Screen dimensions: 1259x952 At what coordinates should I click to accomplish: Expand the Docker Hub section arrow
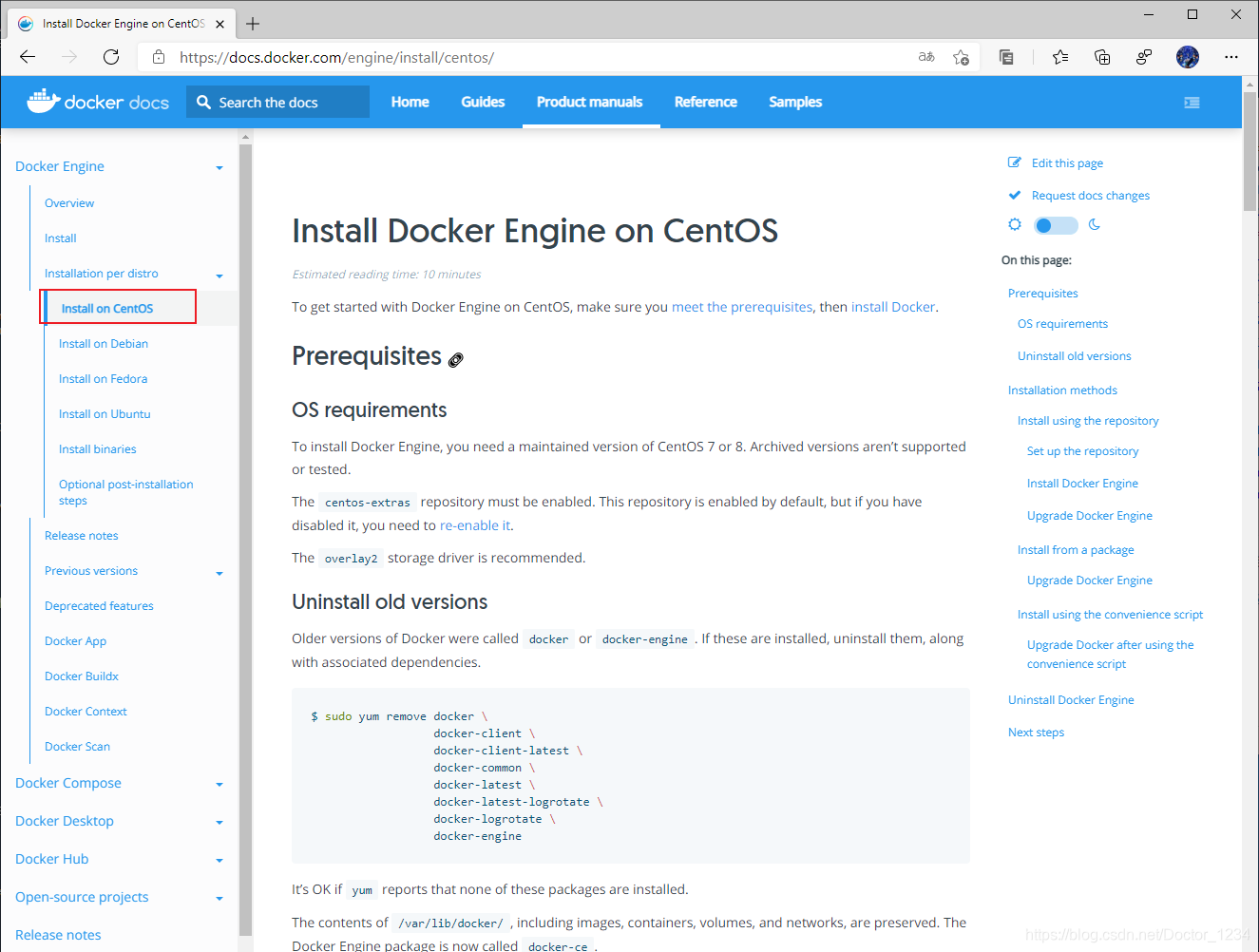click(x=219, y=861)
